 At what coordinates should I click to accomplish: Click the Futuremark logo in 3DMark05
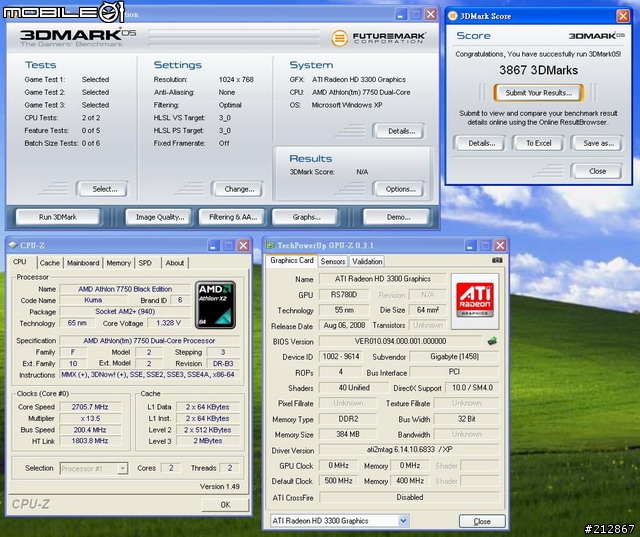click(378, 38)
